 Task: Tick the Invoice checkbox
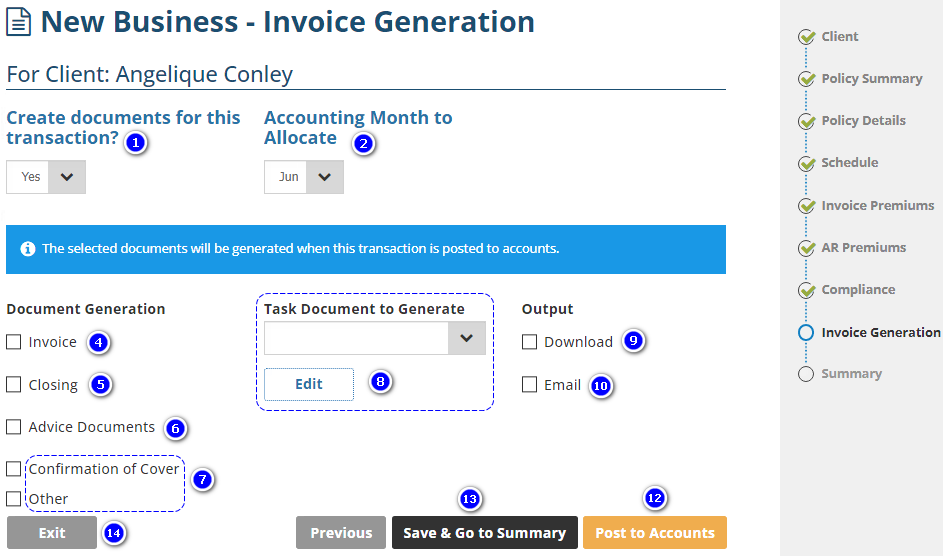click(x=14, y=342)
